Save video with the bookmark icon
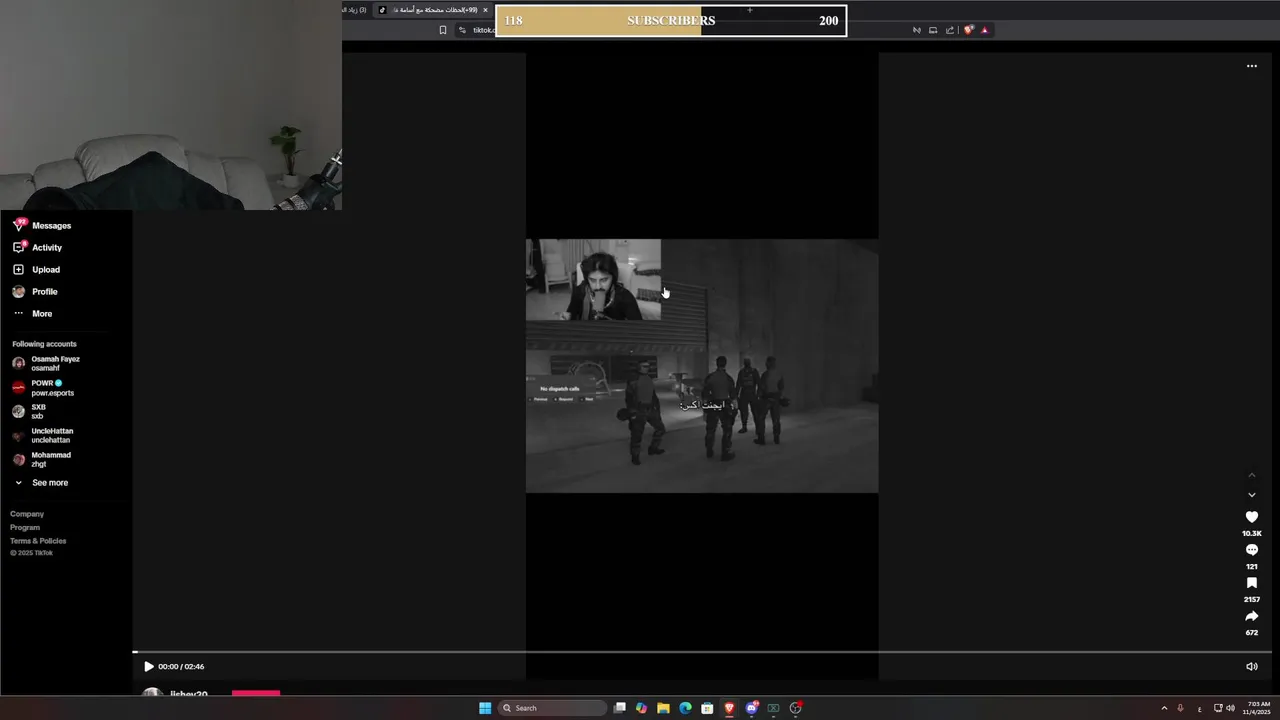The image size is (1280, 720). coord(1251,583)
